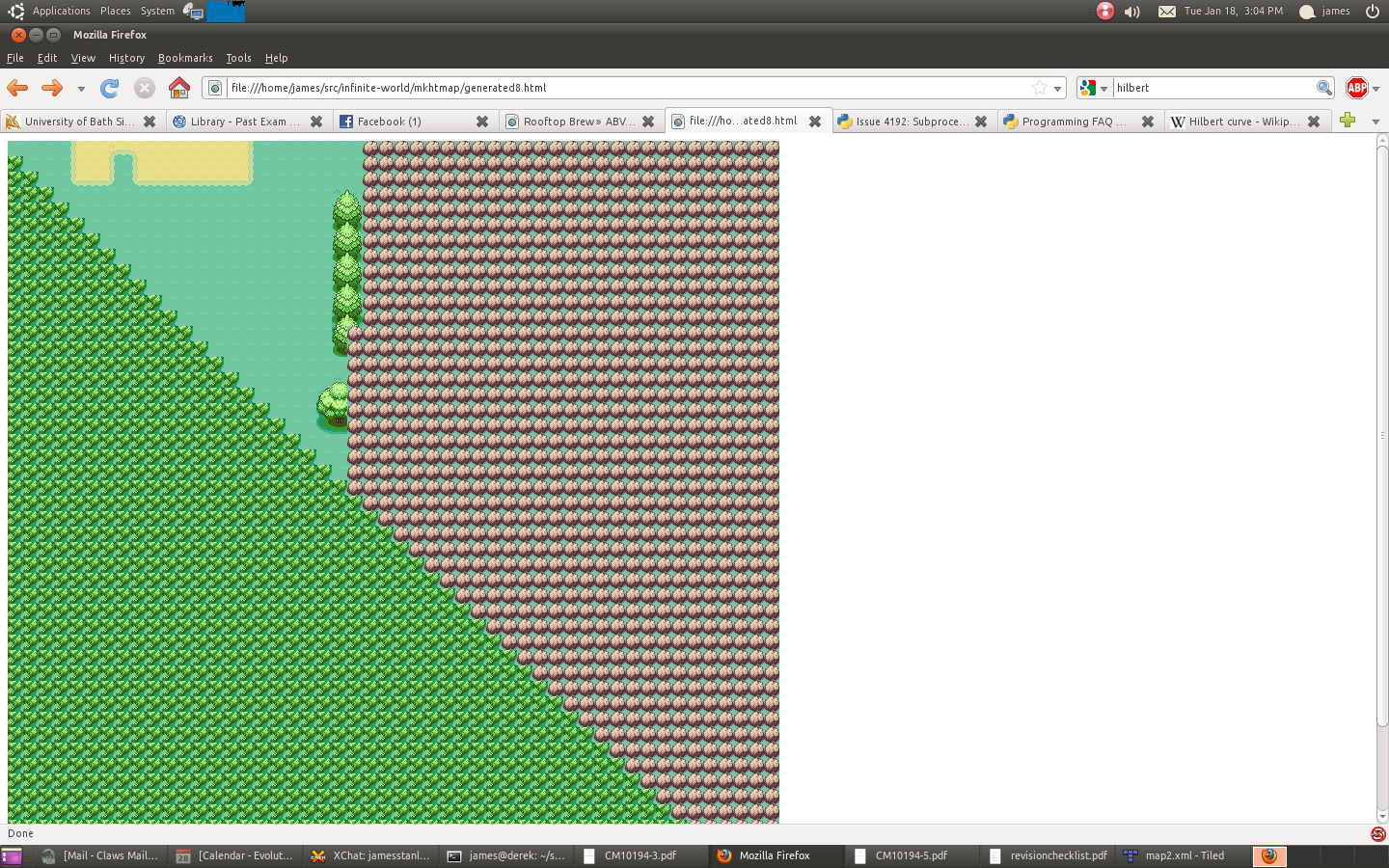Click the vertical page scrollbar
This screenshot has width=1389, height=868.
pos(1381,434)
